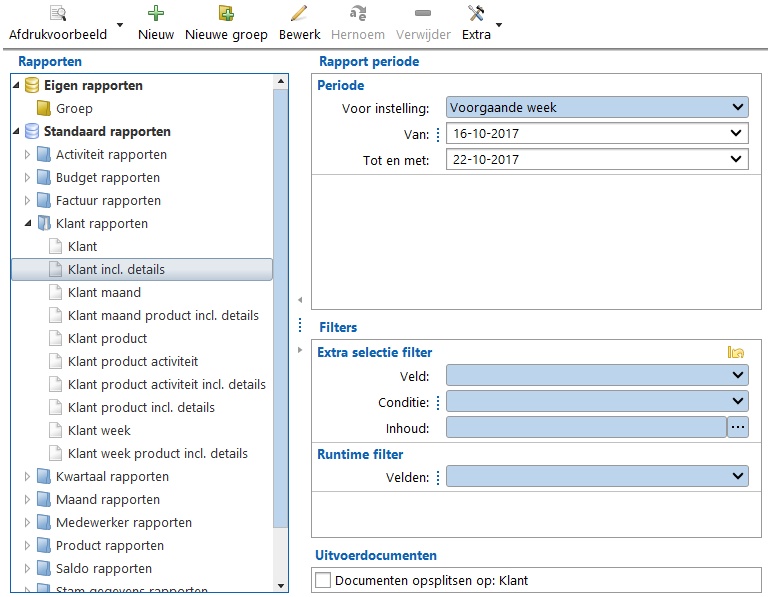Screen dimensions: 768x597
Task: Click the report tree vertical scrollbar
Action: [x=280, y=300]
